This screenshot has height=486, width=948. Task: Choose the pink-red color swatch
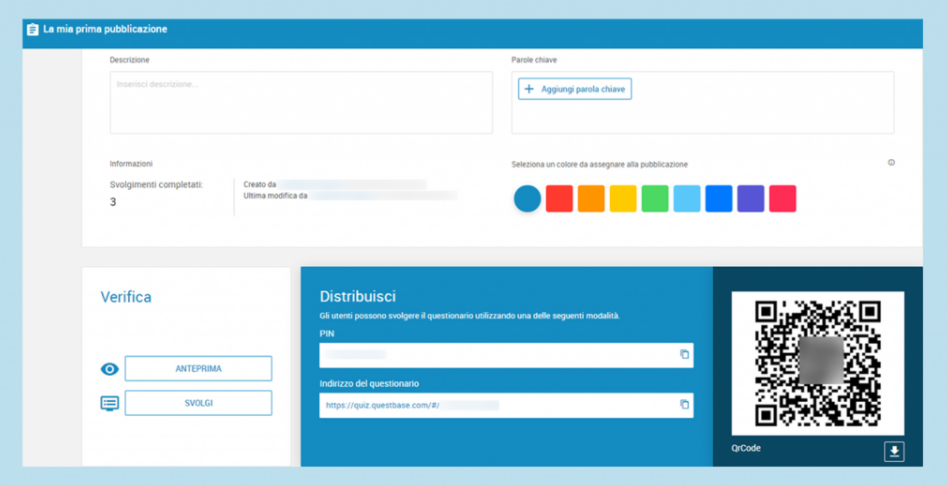(783, 198)
